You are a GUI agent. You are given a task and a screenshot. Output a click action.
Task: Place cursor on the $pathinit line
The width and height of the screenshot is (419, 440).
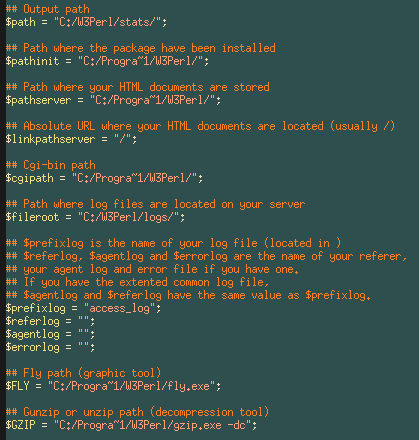(x=107, y=61)
